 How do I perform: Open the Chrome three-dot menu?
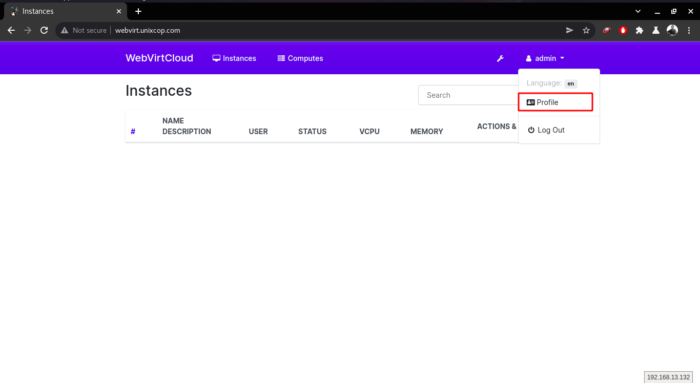(689, 30)
